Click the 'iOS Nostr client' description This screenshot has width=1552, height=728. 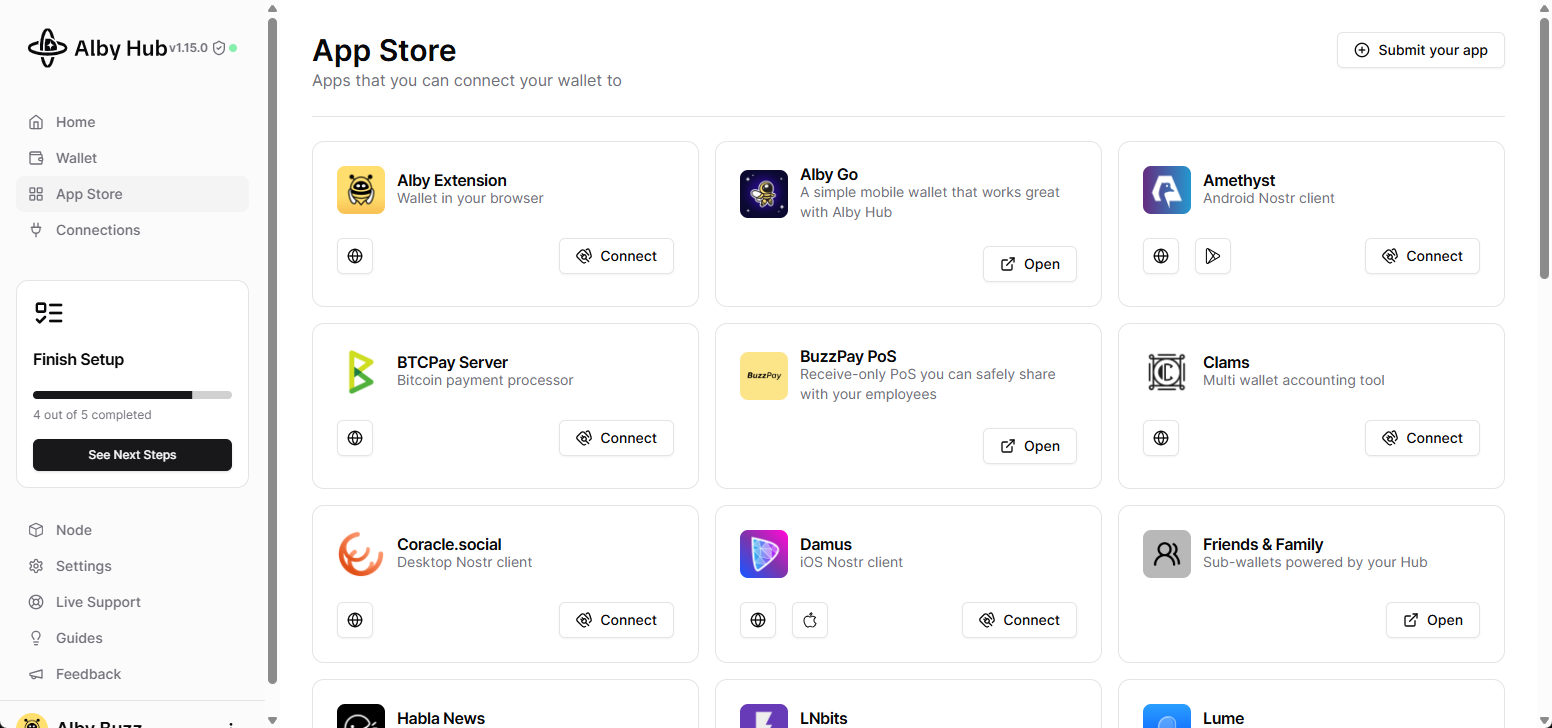click(851, 563)
